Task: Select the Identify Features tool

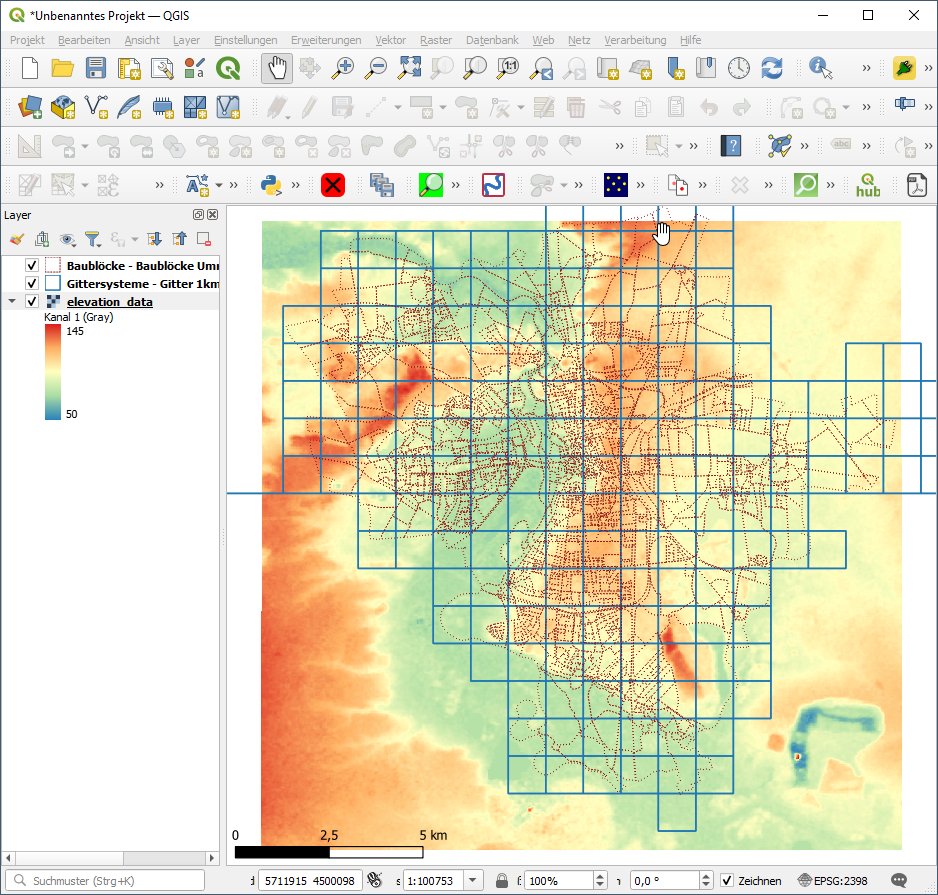Action: 820,68
